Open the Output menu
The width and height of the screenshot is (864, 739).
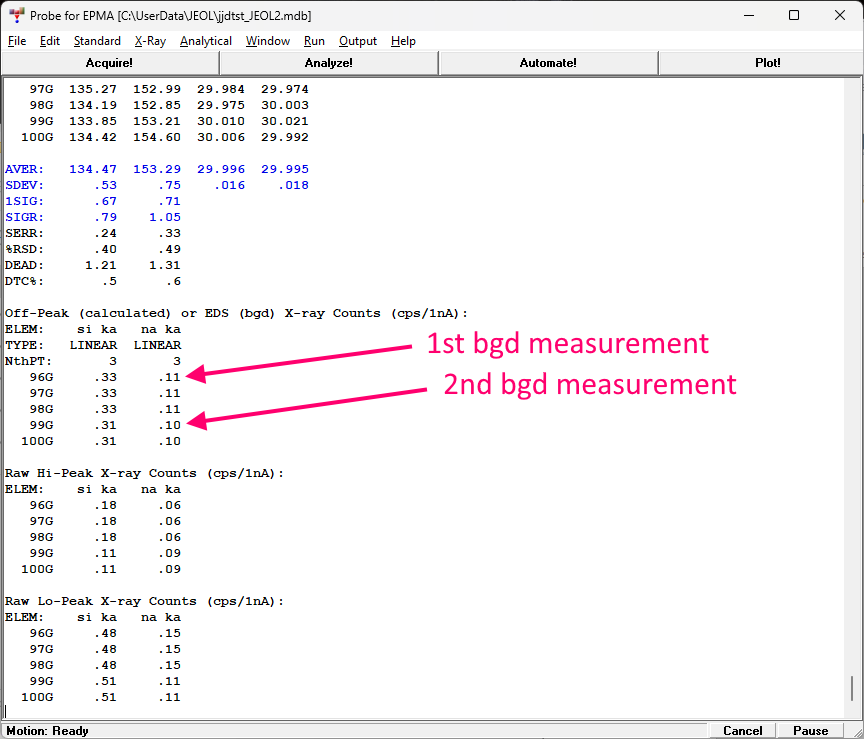click(x=358, y=41)
